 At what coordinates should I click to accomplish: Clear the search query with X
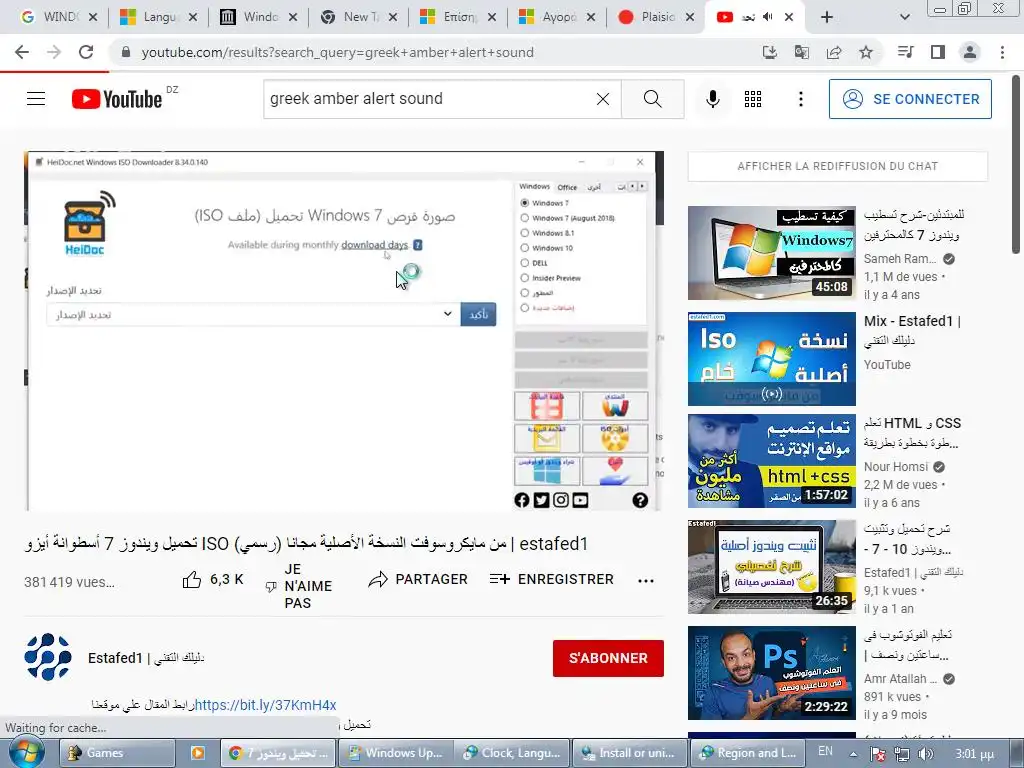(x=603, y=99)
